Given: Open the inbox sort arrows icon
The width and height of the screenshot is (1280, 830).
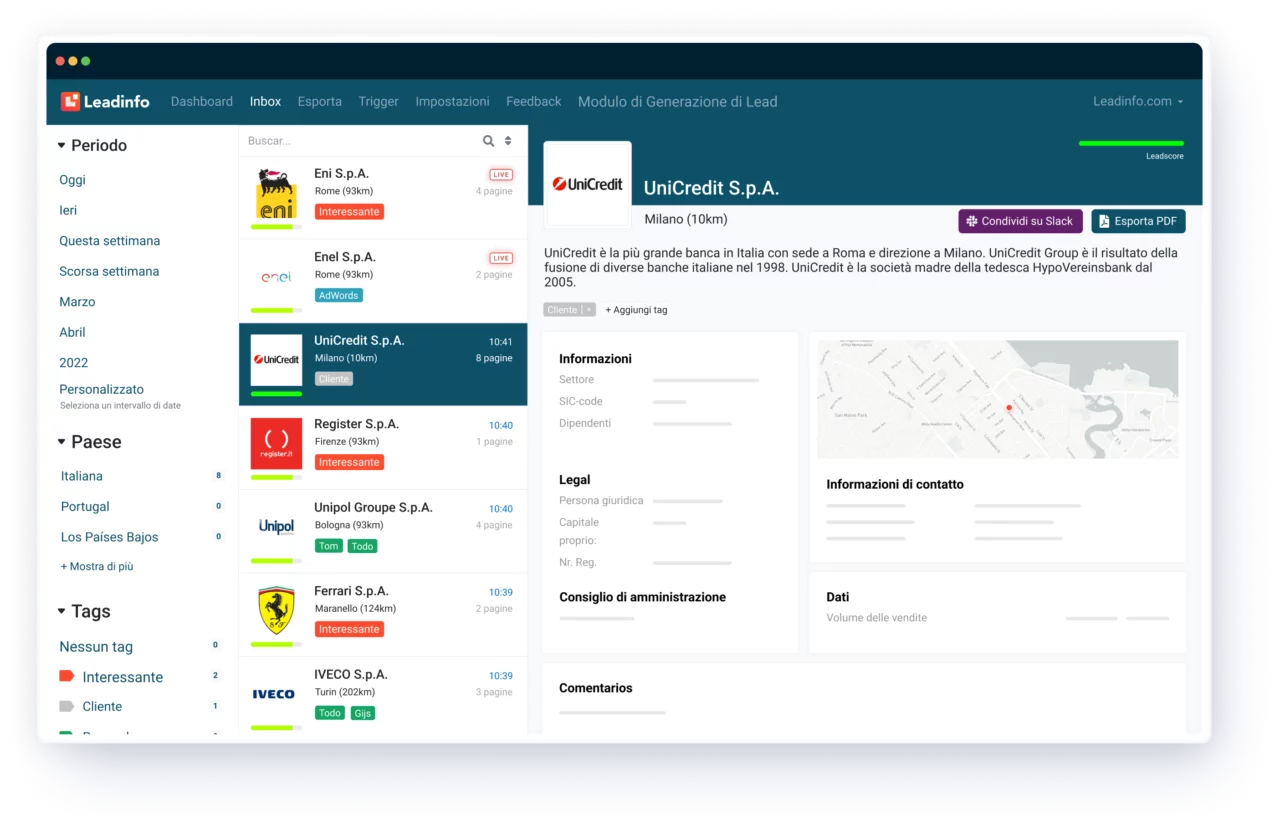Looking at the screenshot, I should click(x=508, y=141).
